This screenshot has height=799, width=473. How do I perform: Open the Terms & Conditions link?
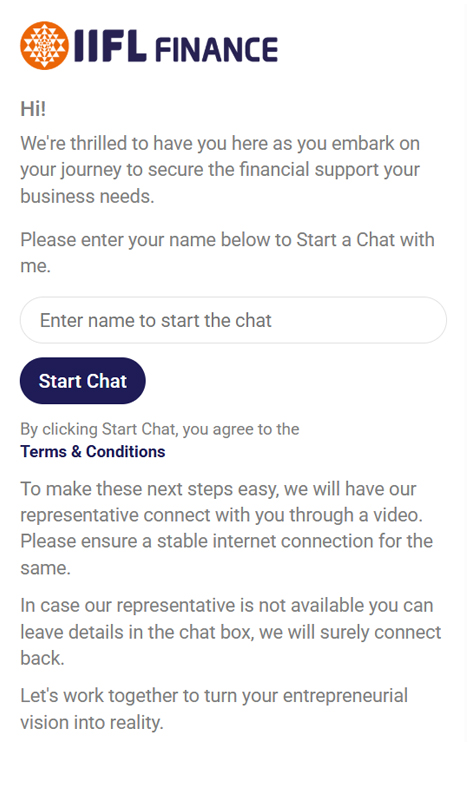pos(93,451)
